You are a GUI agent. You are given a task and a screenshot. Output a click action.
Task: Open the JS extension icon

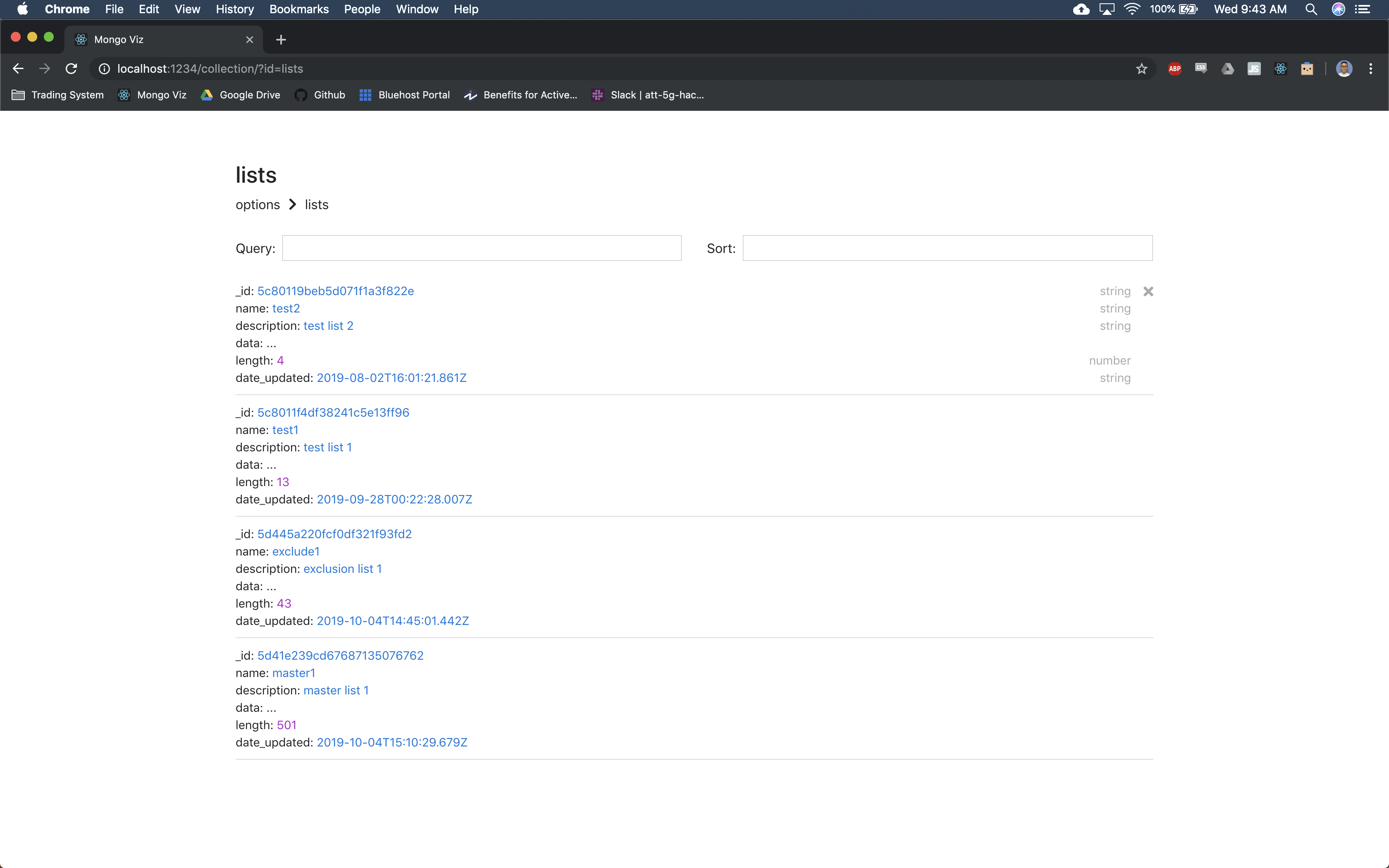1253,69
